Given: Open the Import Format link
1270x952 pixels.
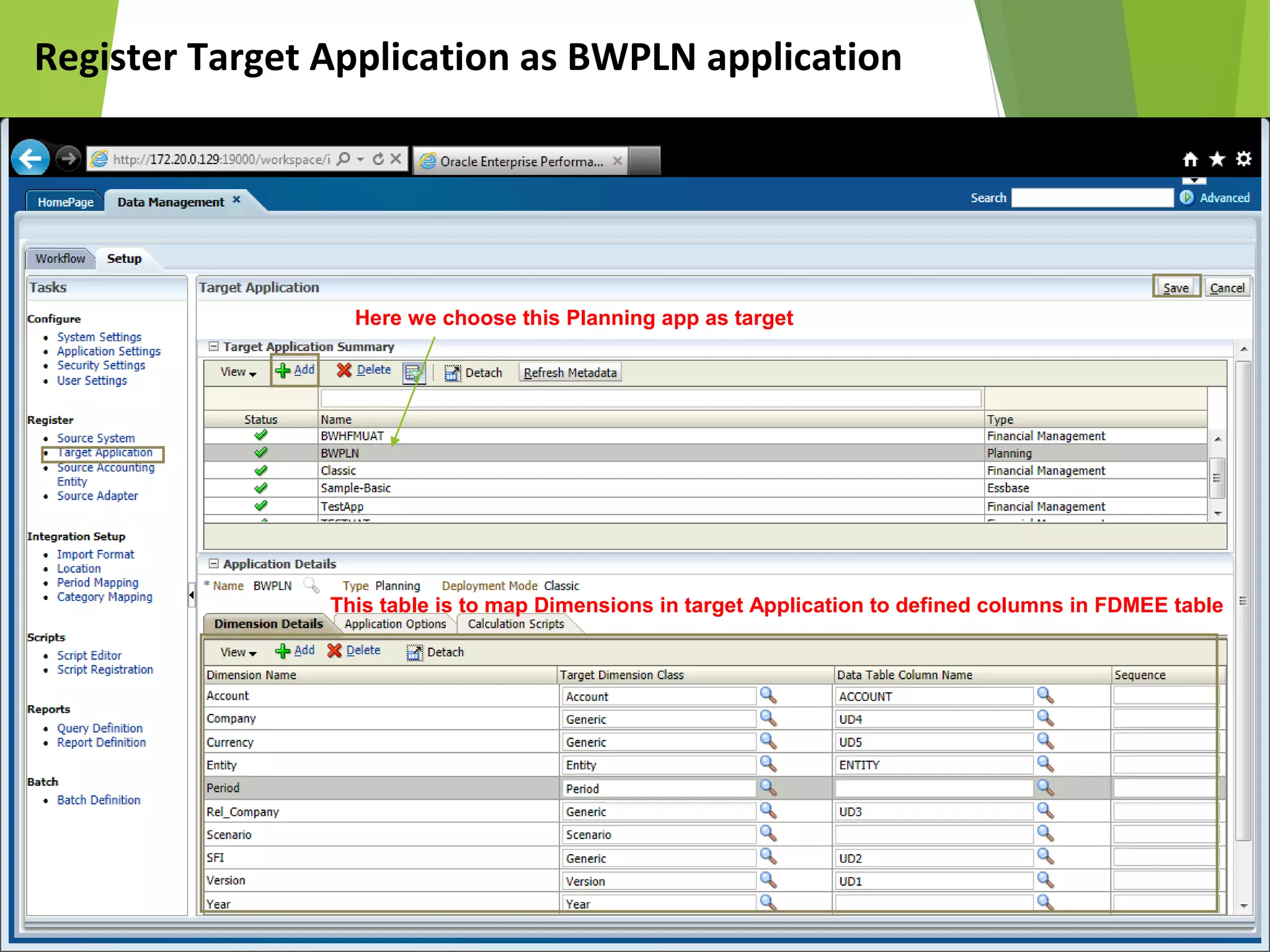Looking at the screenshot, I should point(95,554).
